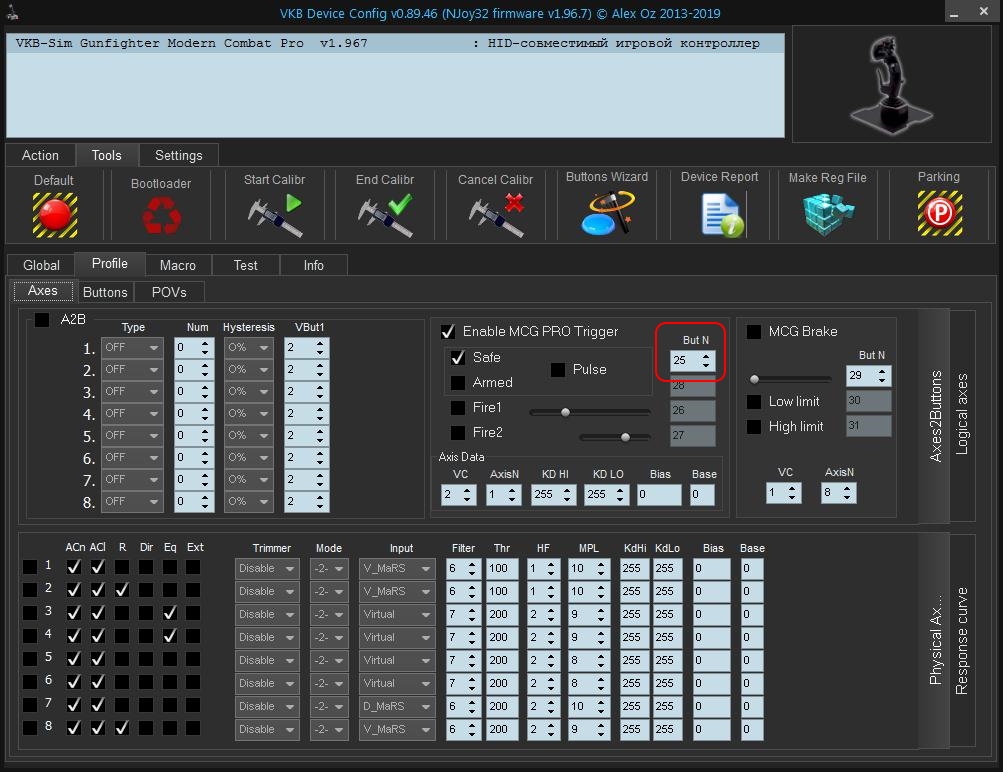Close the VKB Device Config window
The width and height of the screenshot is (1003, 772).
[984, 12]
